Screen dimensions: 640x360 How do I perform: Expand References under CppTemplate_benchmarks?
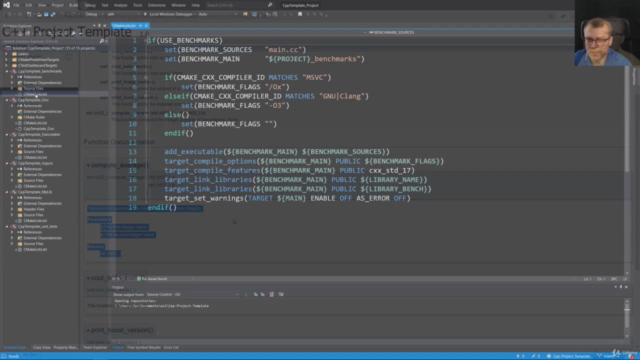12,77
